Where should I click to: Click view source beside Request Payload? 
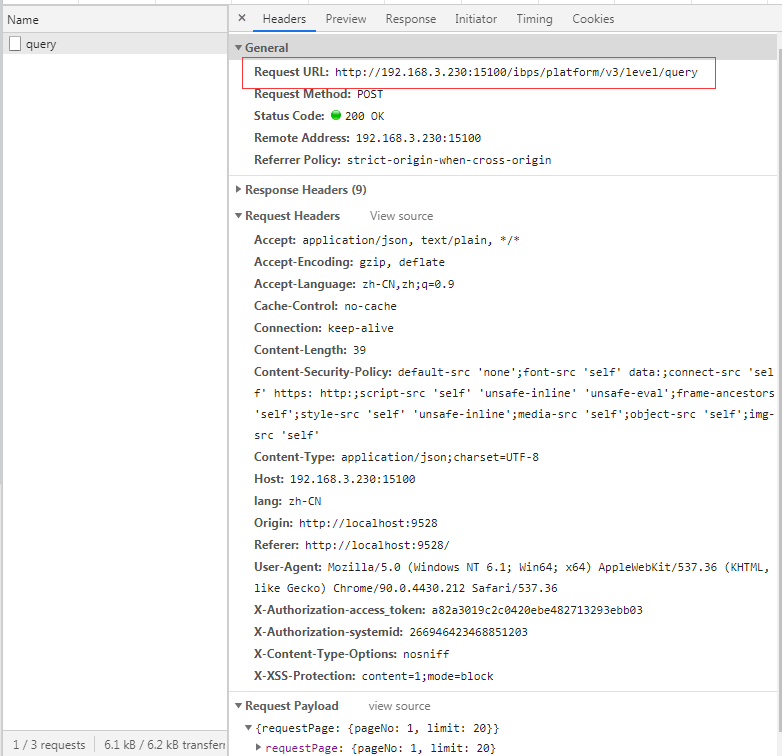coord(399,706)
